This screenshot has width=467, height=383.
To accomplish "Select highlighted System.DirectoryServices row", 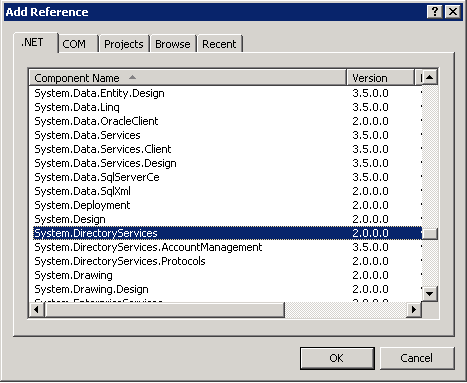I will [227, 233].
